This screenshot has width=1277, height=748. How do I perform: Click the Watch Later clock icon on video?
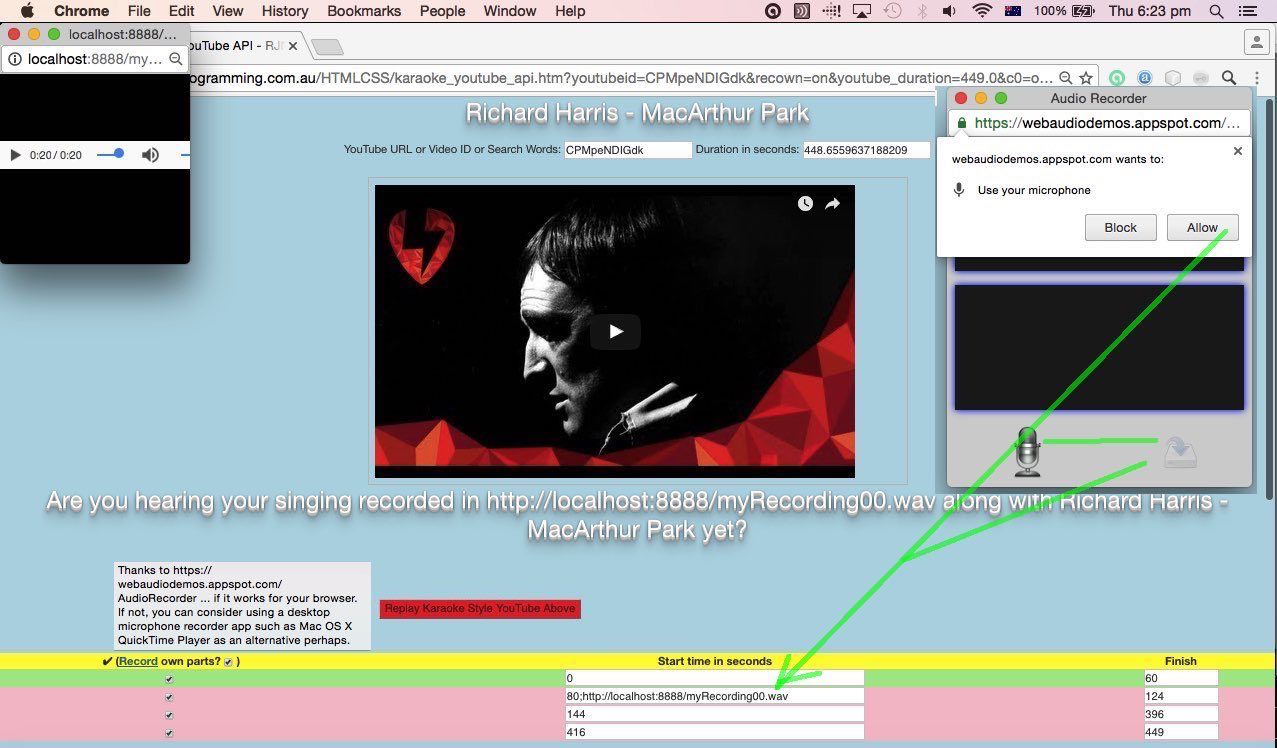coord(805,204)
